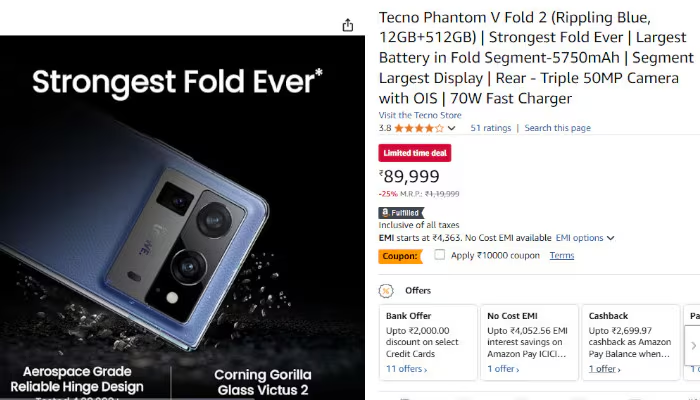Open the 1 offer link under No Cost EMI
Screen dimensions: 700x400
503,369
